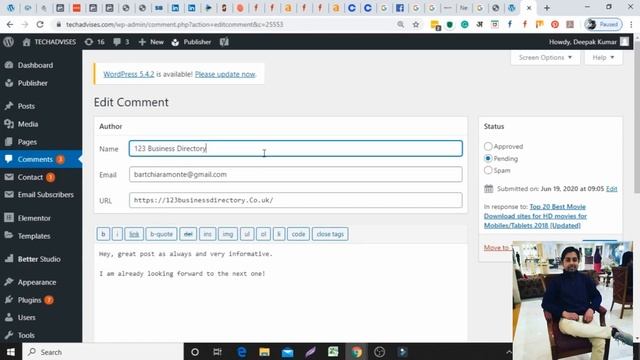Select the Approved status radio button
Image resolution: width=640 pixels, height=360 pixels.
[x=488, y=146]
